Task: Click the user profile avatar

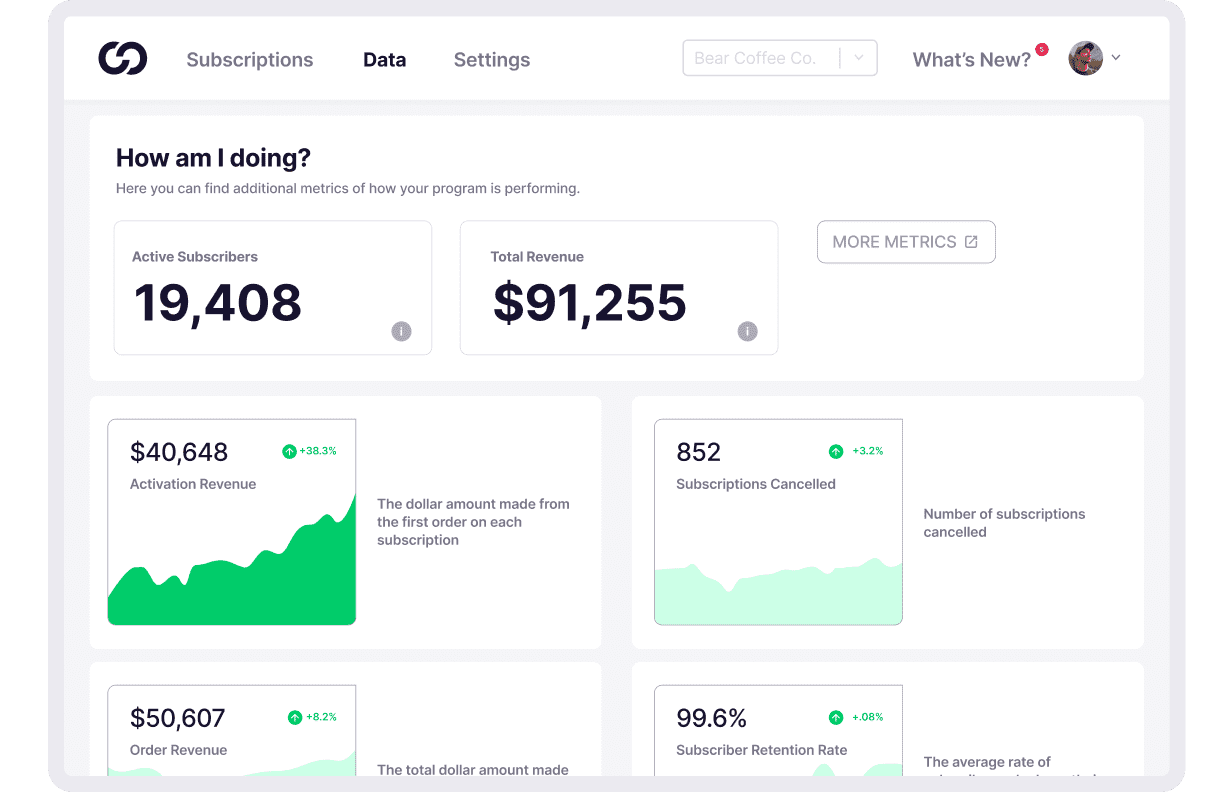Action: pyautogui.click(x=1086, y=58)
